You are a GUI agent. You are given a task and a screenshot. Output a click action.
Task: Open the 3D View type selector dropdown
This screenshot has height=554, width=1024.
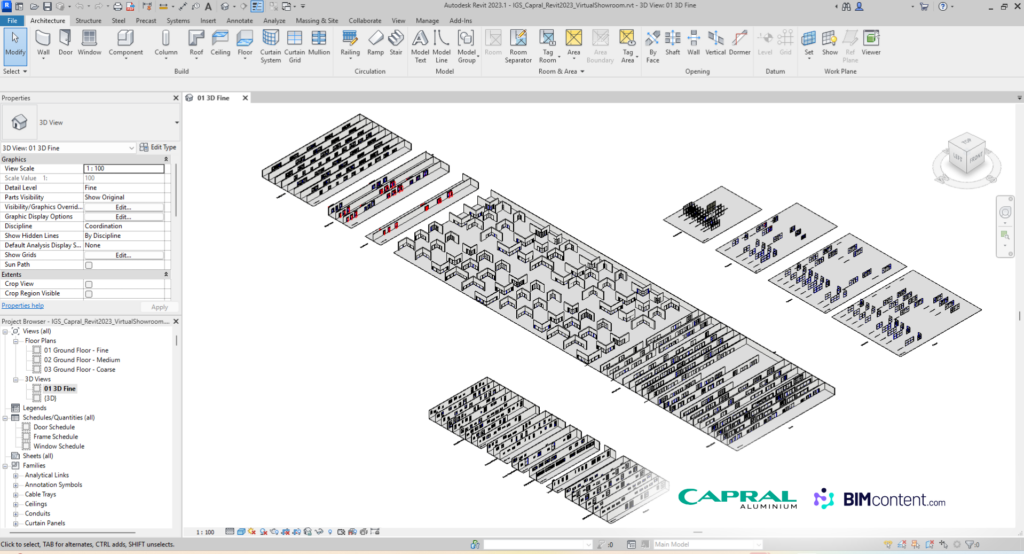point(176,123)
